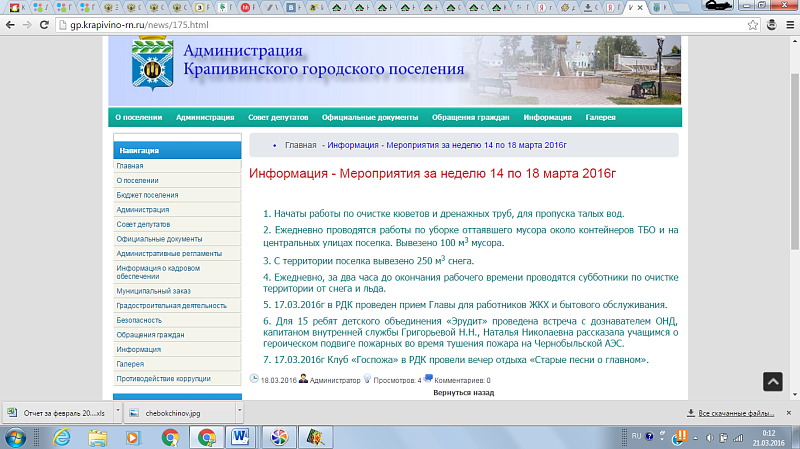Click the page vertical scrollbar thumb
Image resolution: width=800 pixels, height=449 pixels.
795,162
